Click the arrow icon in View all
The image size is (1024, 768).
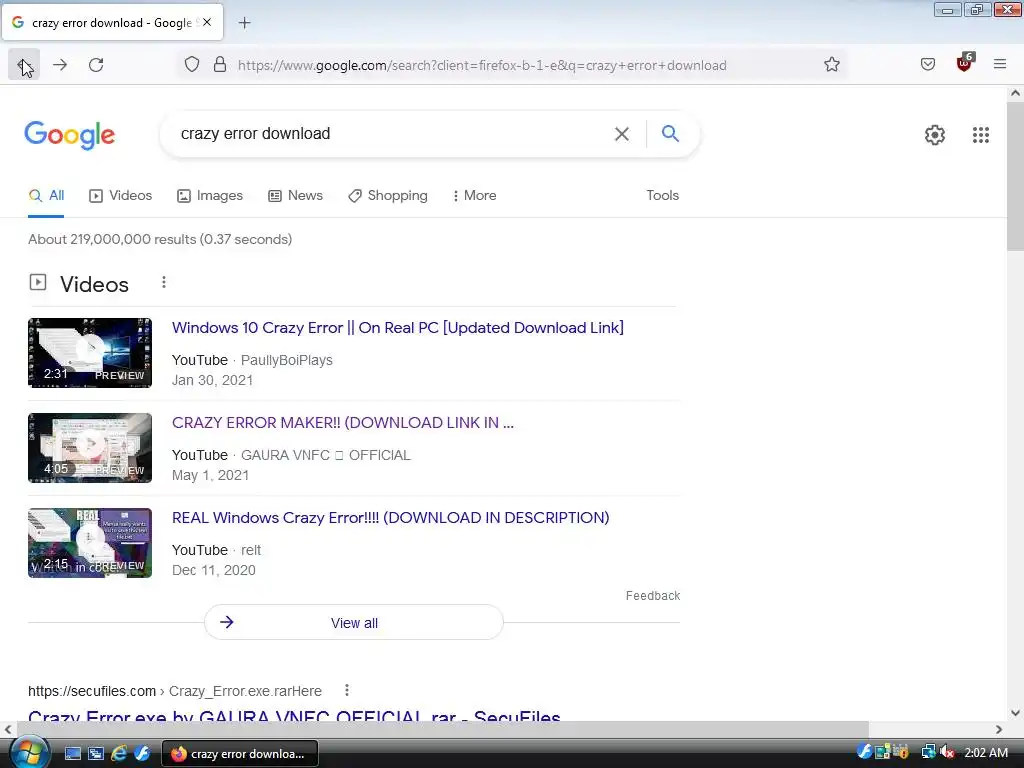[227, 622]
